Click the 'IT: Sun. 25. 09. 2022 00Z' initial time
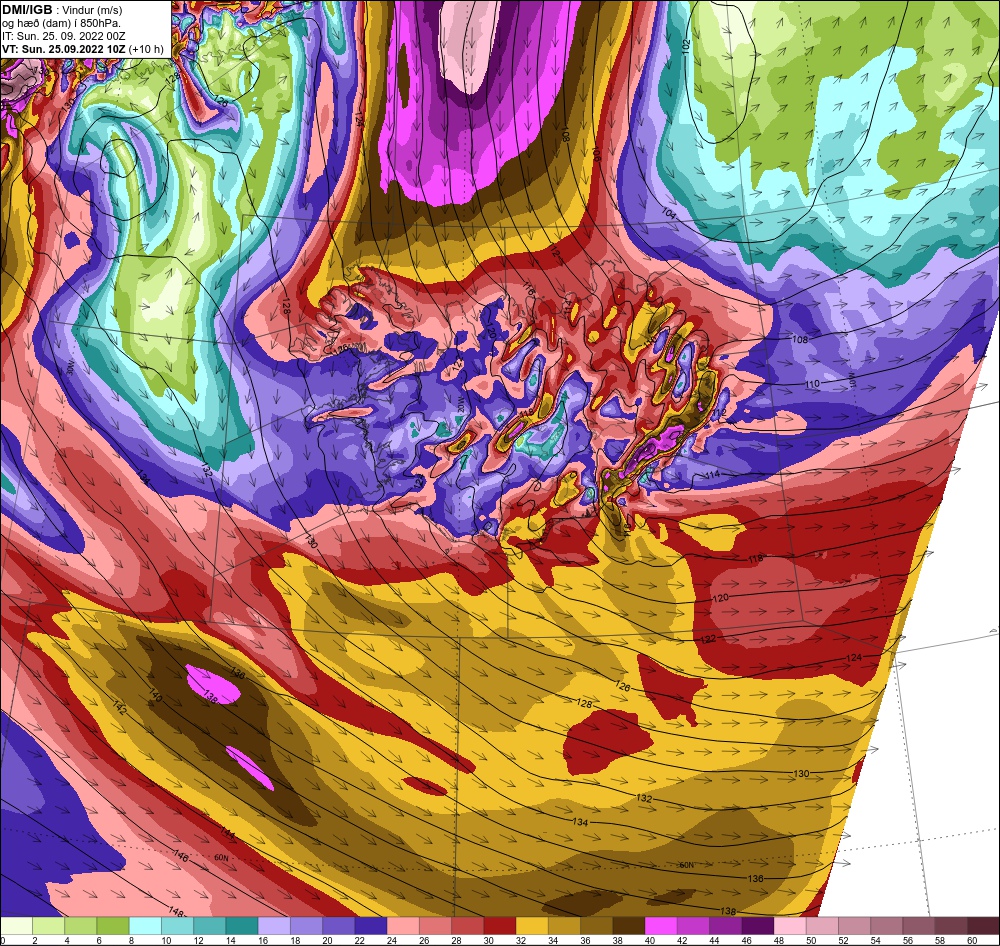 point(64,36)
